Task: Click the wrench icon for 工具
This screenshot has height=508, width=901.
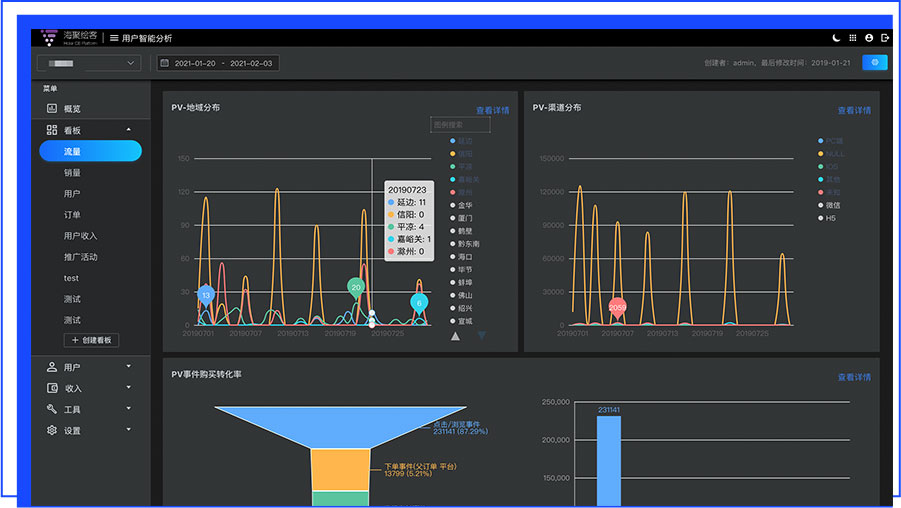Action: 52,409
